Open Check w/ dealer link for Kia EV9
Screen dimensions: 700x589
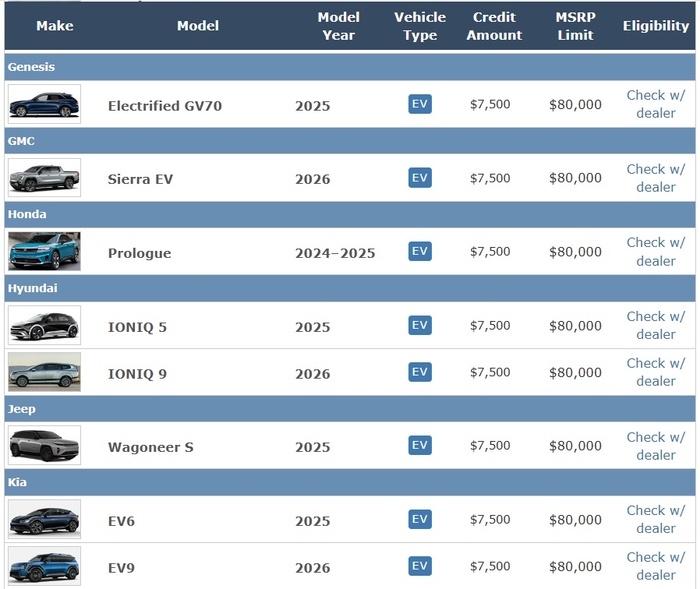click(655, 566)
